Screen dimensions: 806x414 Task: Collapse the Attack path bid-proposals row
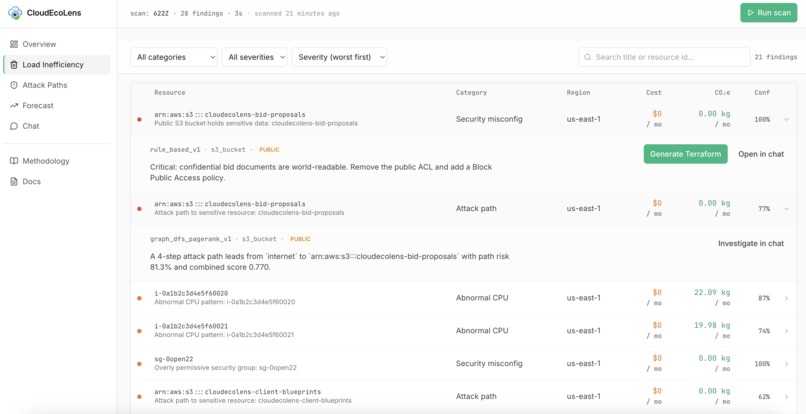coord(786,209)
